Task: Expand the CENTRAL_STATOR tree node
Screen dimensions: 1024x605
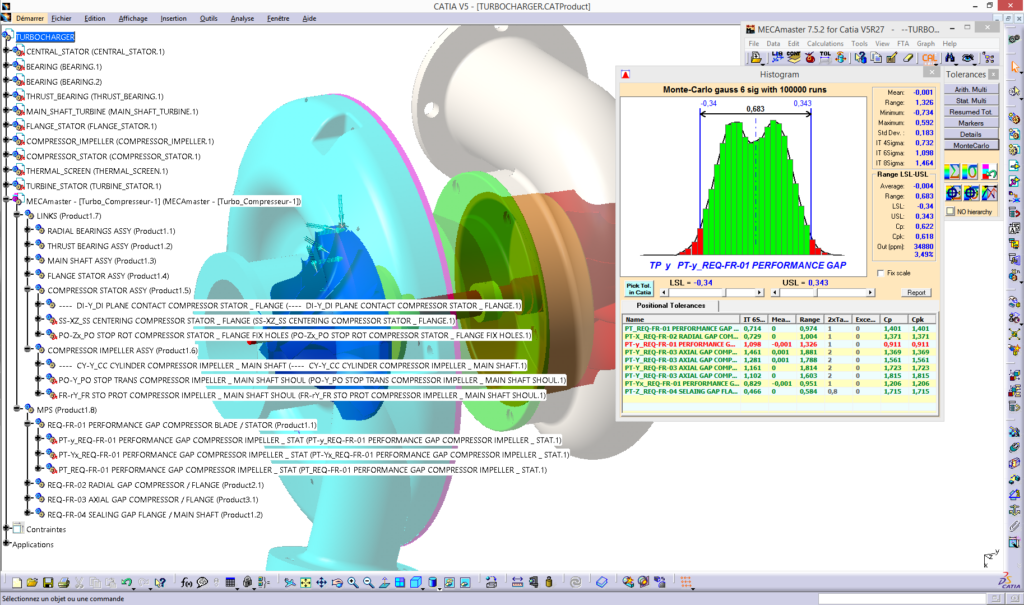Action: pyautogui.click(x=7, y=51)
